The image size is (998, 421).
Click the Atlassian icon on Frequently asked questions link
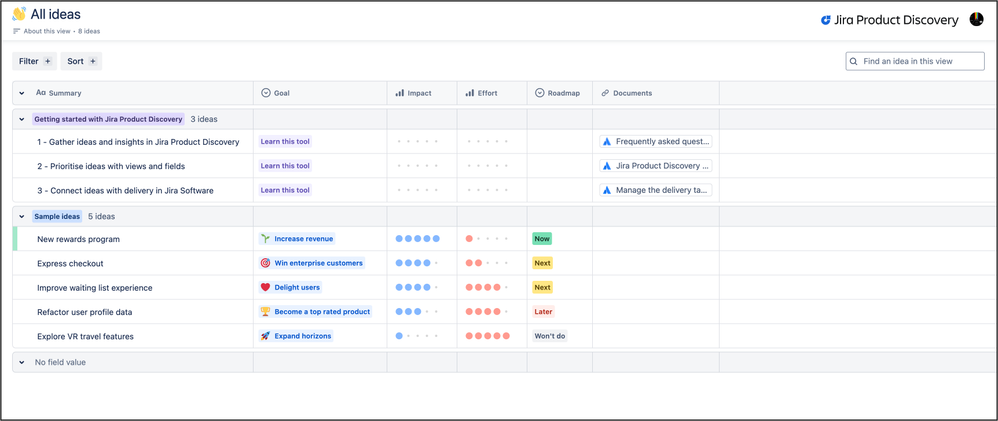(607, 142)
